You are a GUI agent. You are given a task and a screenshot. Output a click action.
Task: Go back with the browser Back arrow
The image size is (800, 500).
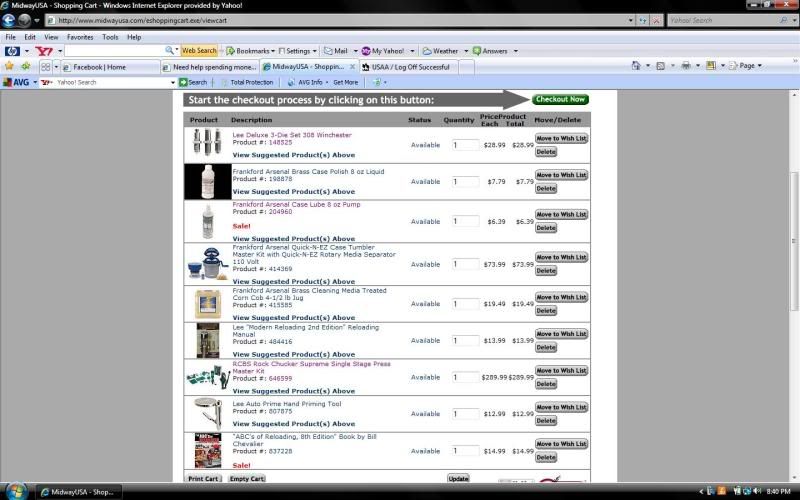pyautogui.click(x=9, y=20)
